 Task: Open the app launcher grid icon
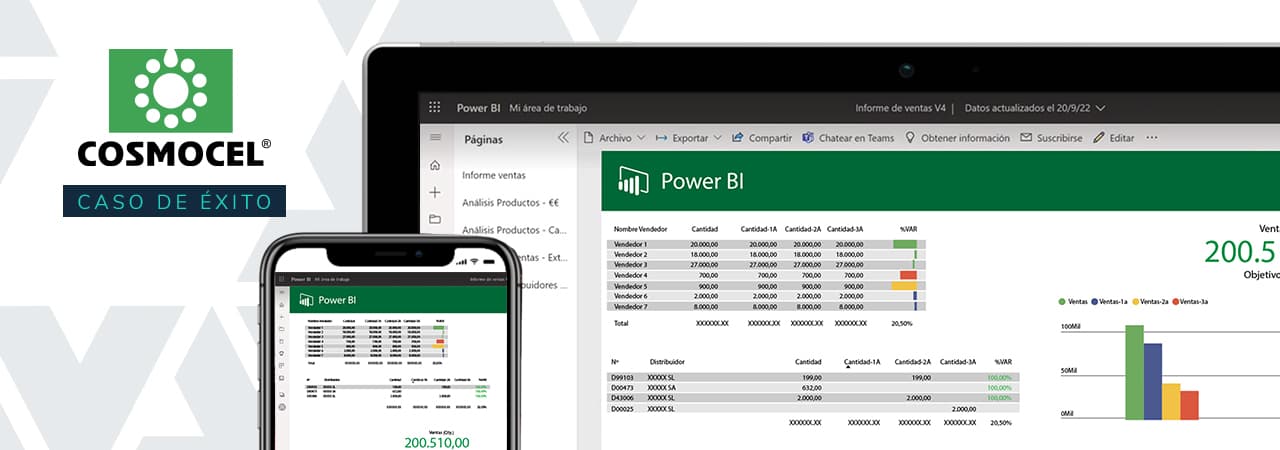point(435,108)
